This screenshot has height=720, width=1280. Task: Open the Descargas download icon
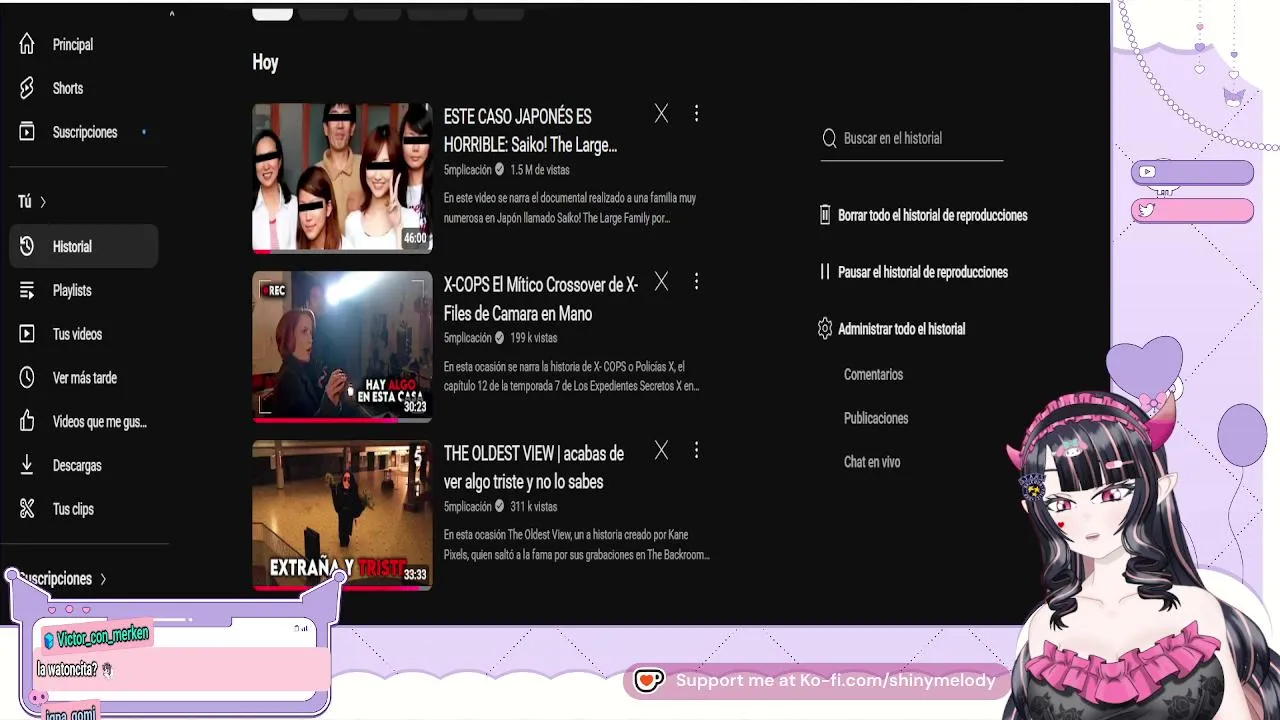27,465
